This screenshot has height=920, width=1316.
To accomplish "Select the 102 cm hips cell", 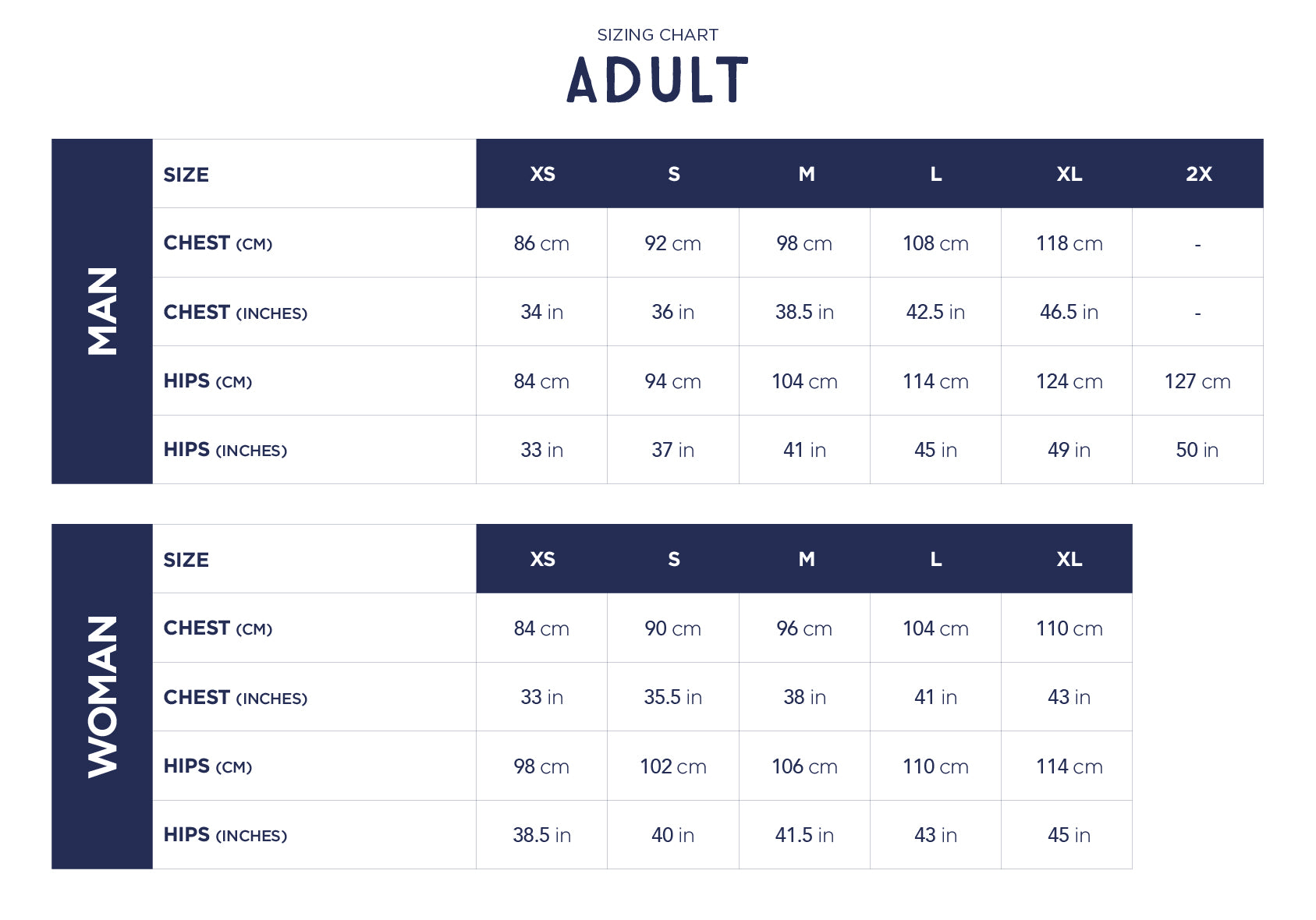I will click(x=672, y=766).
